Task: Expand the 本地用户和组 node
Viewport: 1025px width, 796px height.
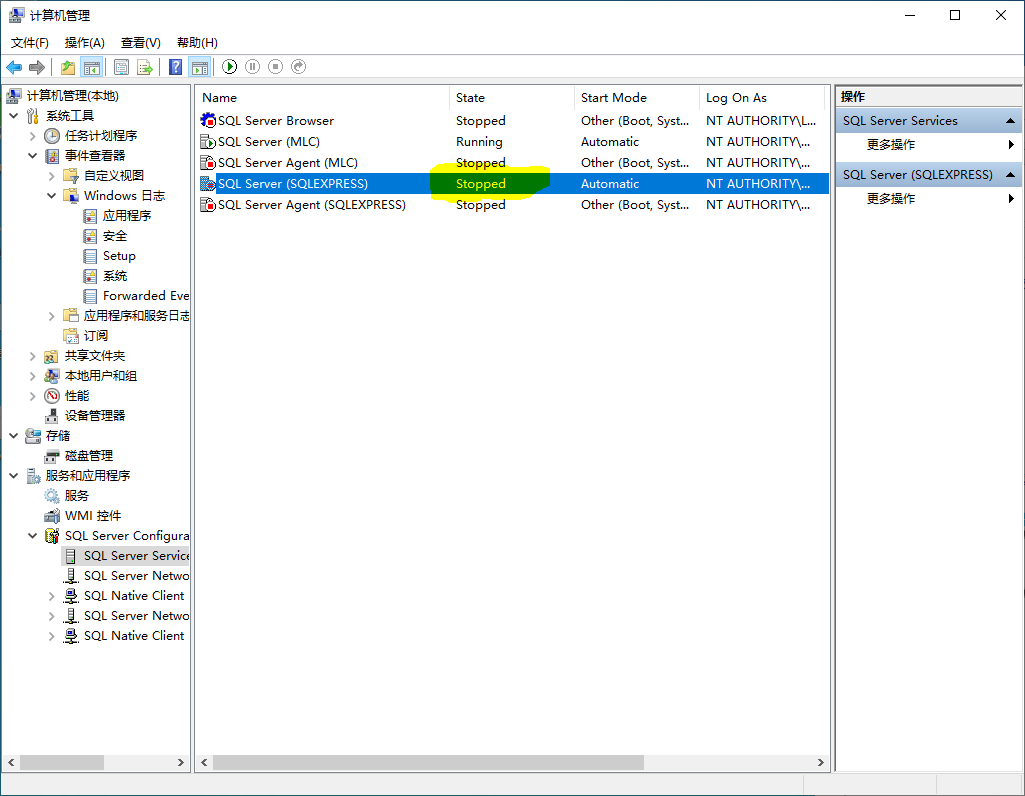Action: point(33,376)
